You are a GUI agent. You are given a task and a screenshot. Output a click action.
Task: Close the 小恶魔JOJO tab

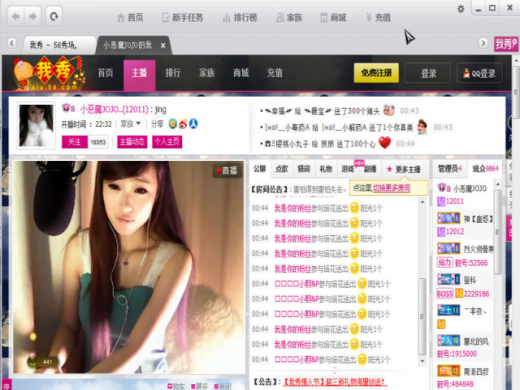point(163,45)
